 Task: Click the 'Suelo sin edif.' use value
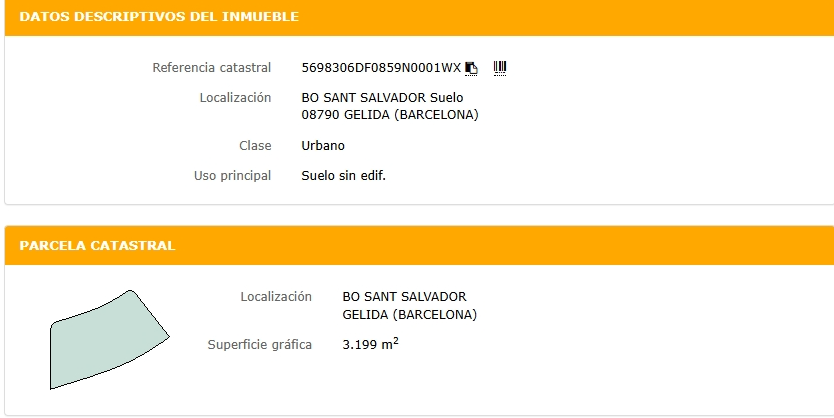point(343,176)
